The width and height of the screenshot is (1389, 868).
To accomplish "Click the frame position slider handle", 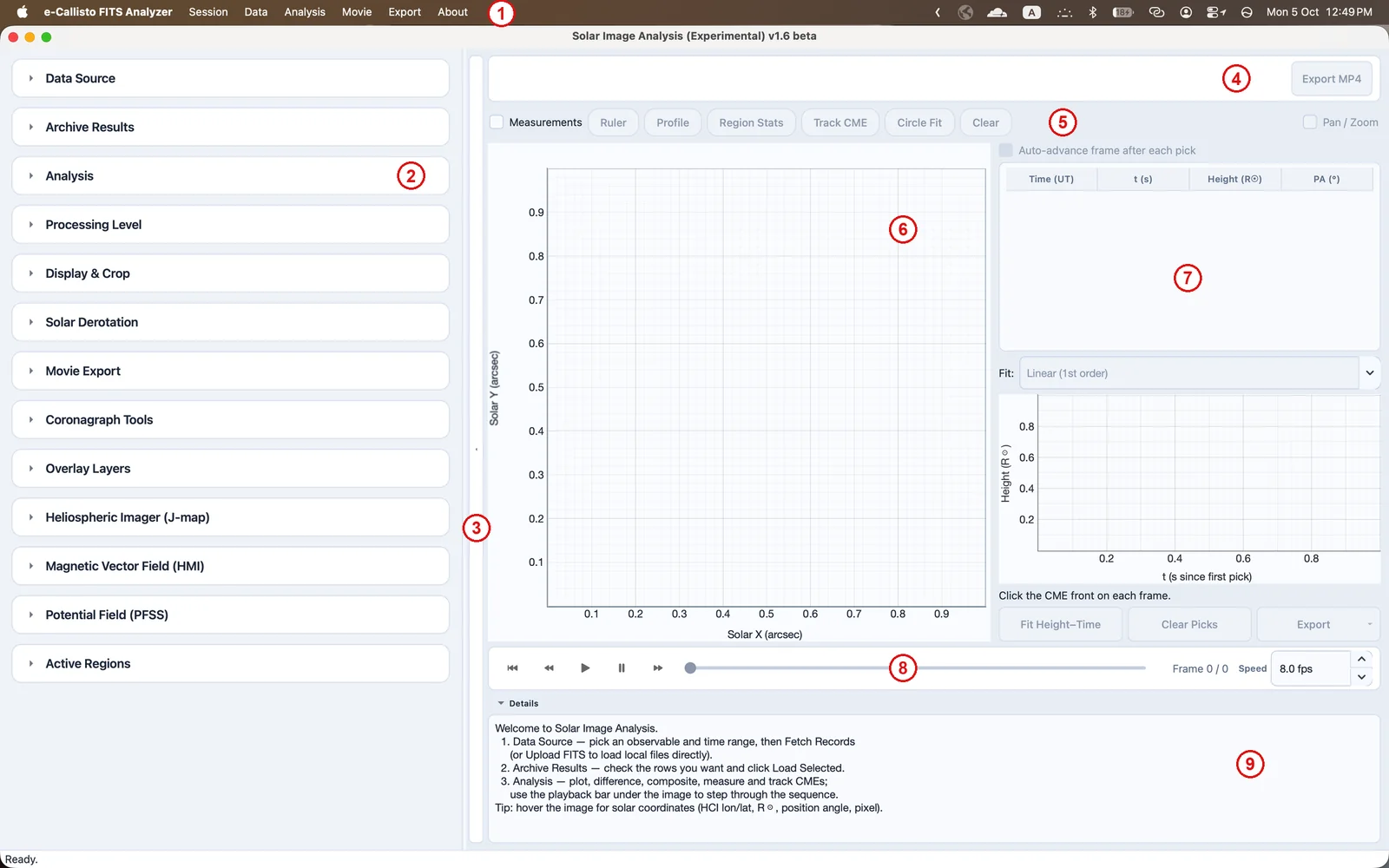I will point(690,668).
